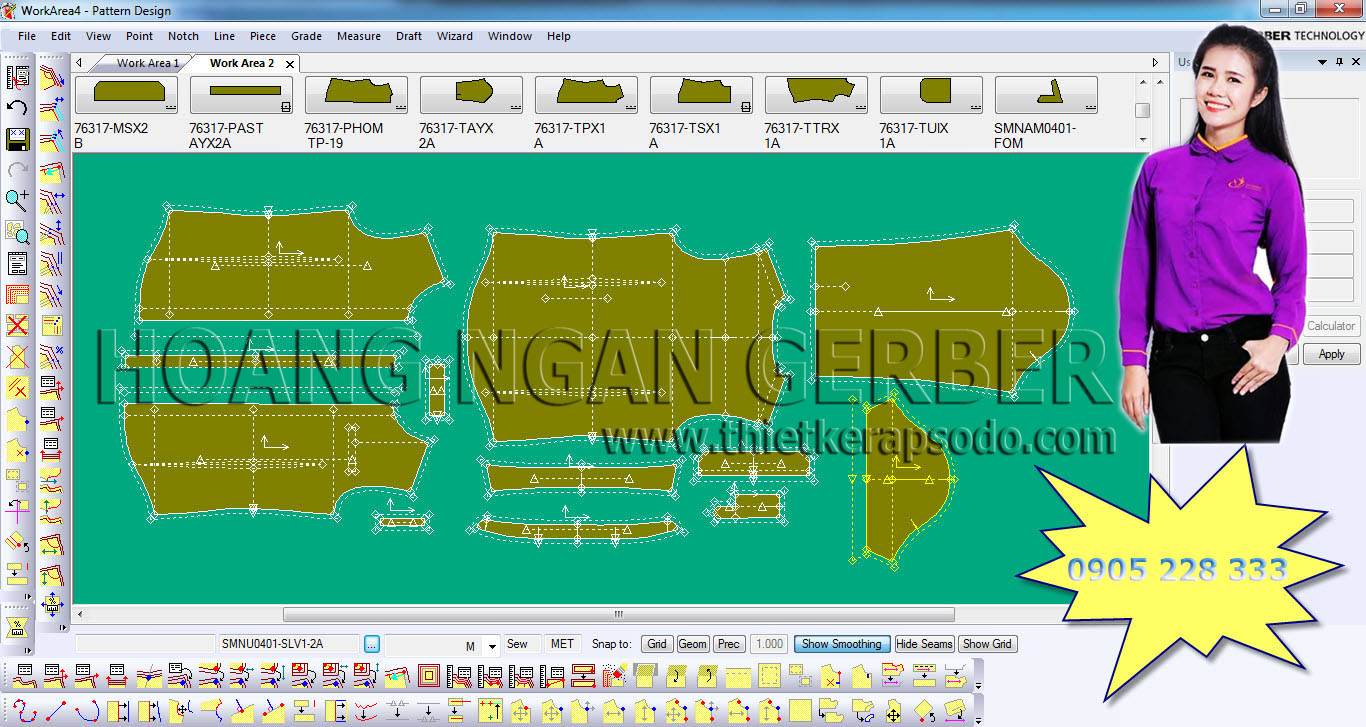This screenshot has width=1366, height=727.
Task: Click the blue four-arrow percent icon in second left column
Action: click(52, 605)
